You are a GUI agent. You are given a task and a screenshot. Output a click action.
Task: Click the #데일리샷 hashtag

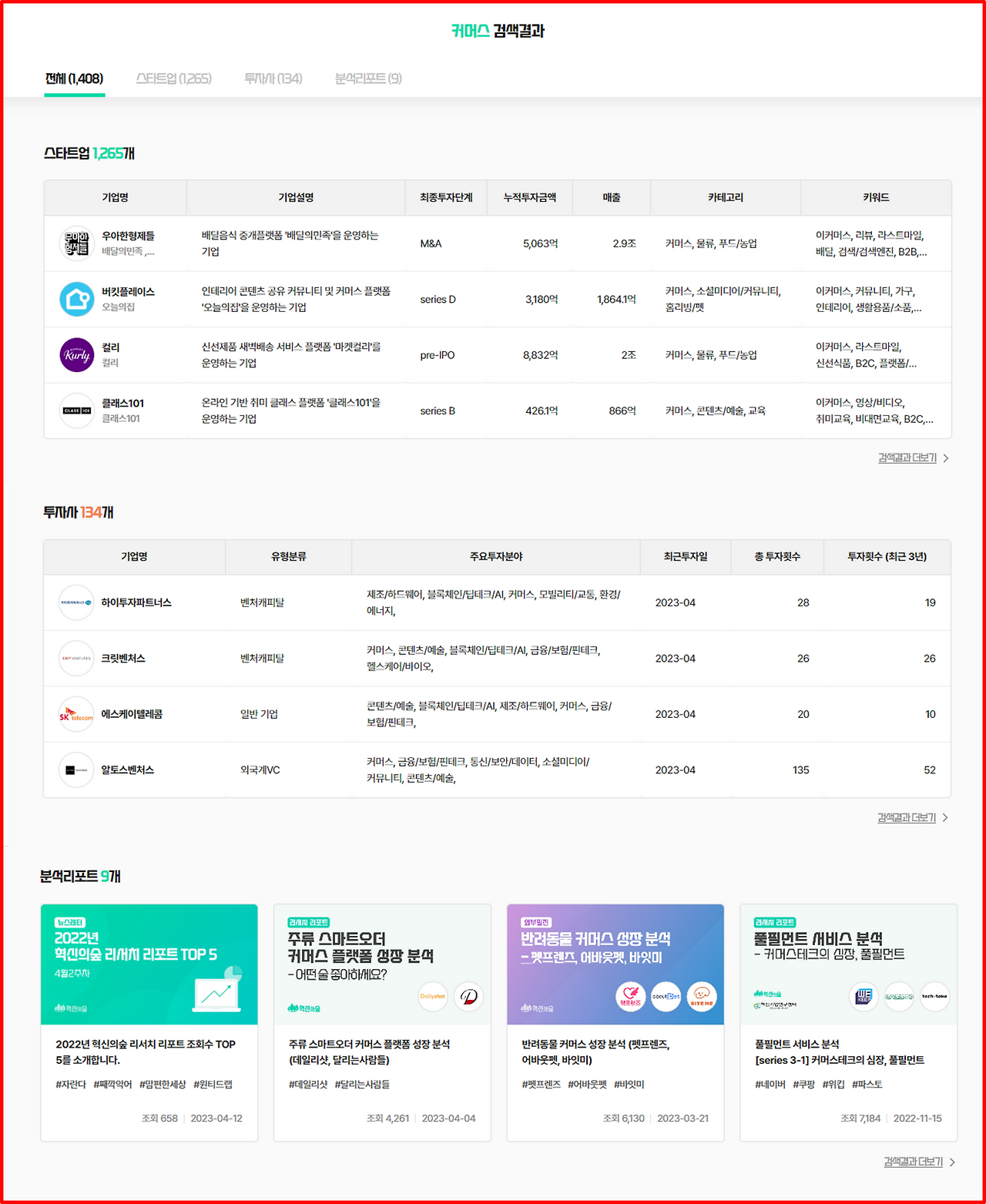point(308,1085)
